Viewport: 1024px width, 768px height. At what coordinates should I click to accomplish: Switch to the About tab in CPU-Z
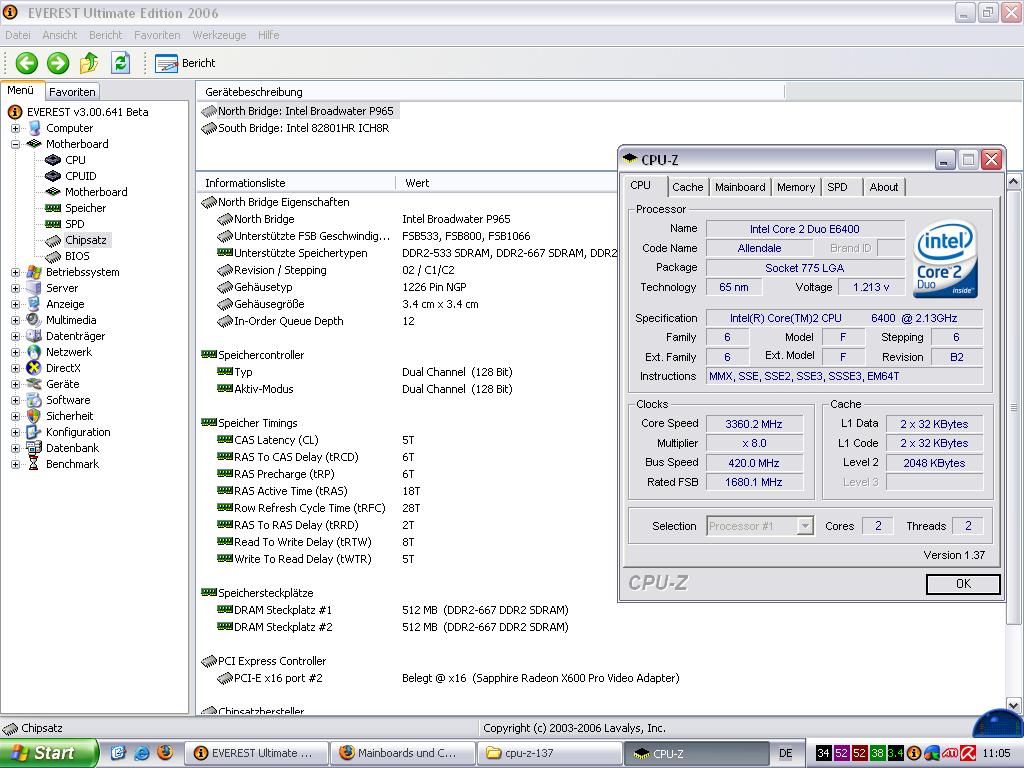coord(884,187)
